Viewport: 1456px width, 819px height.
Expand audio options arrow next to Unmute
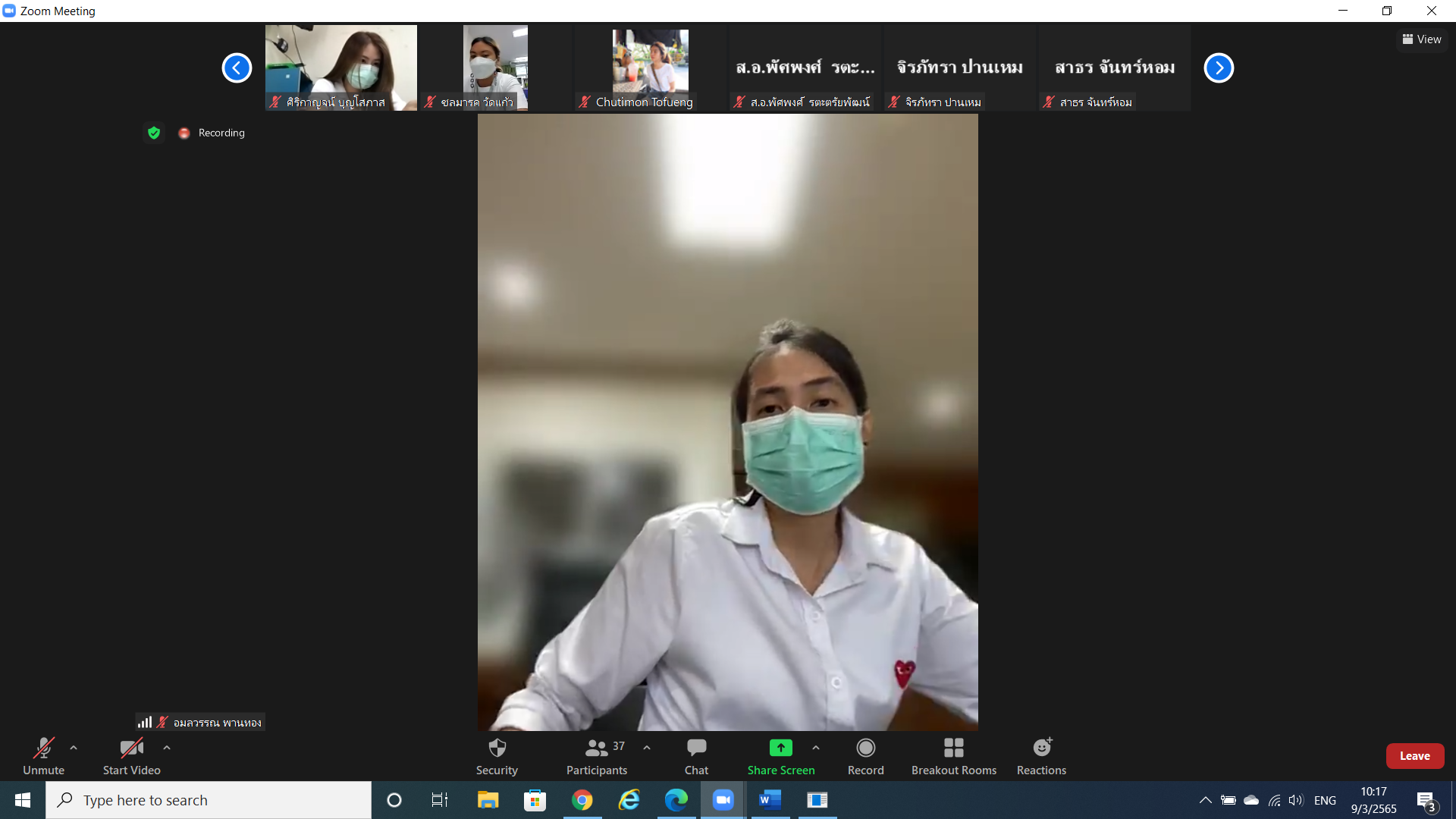click(74, 748)
